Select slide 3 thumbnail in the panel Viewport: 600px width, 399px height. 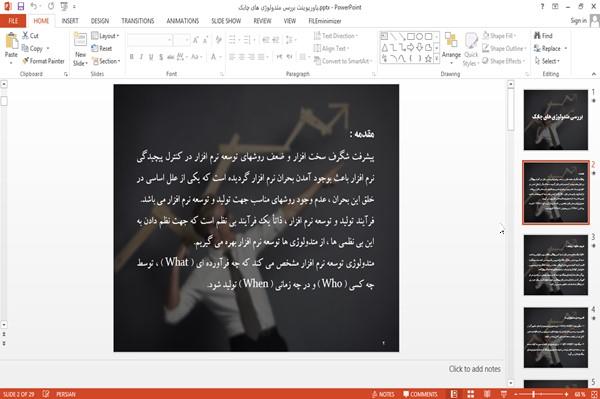[x=556, y=265]
